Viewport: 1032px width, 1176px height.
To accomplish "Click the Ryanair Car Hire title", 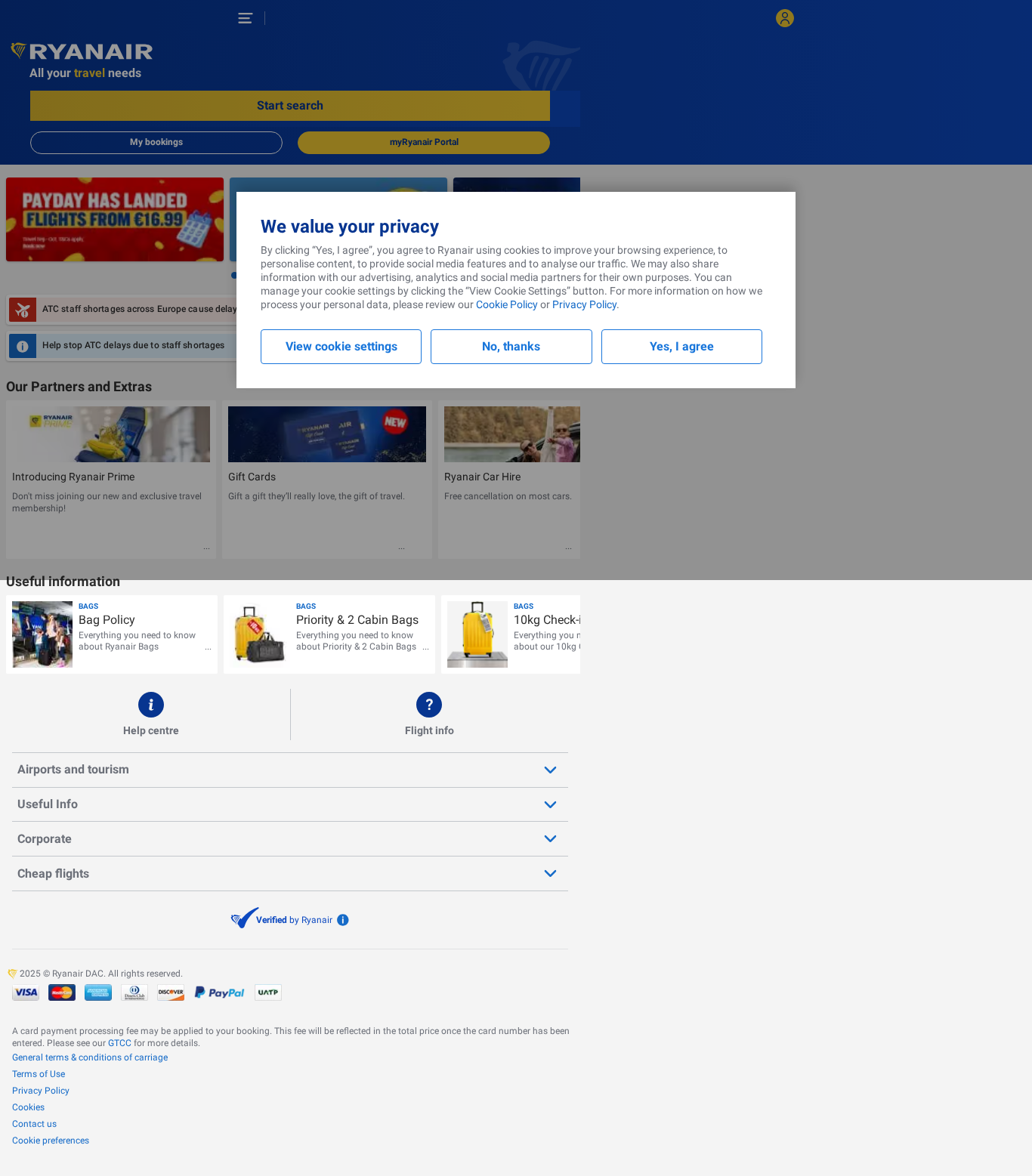I will tap(482, 477).
